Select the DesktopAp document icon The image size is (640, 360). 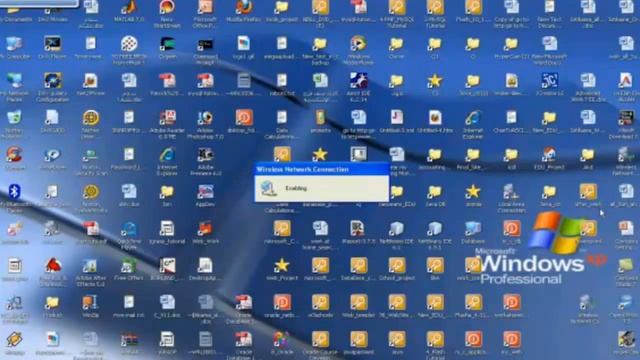coord(205,266)
